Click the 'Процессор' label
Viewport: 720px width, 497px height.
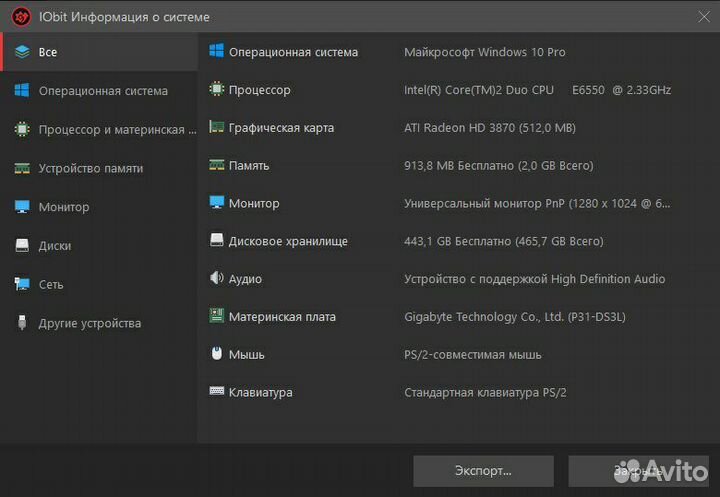pos(259,90)
